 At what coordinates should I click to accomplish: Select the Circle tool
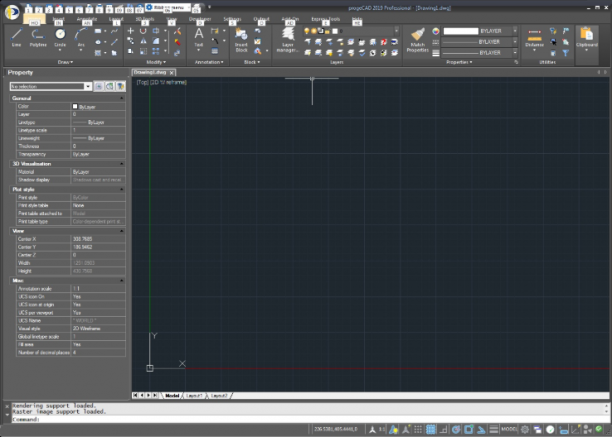[x=60, y=37]
